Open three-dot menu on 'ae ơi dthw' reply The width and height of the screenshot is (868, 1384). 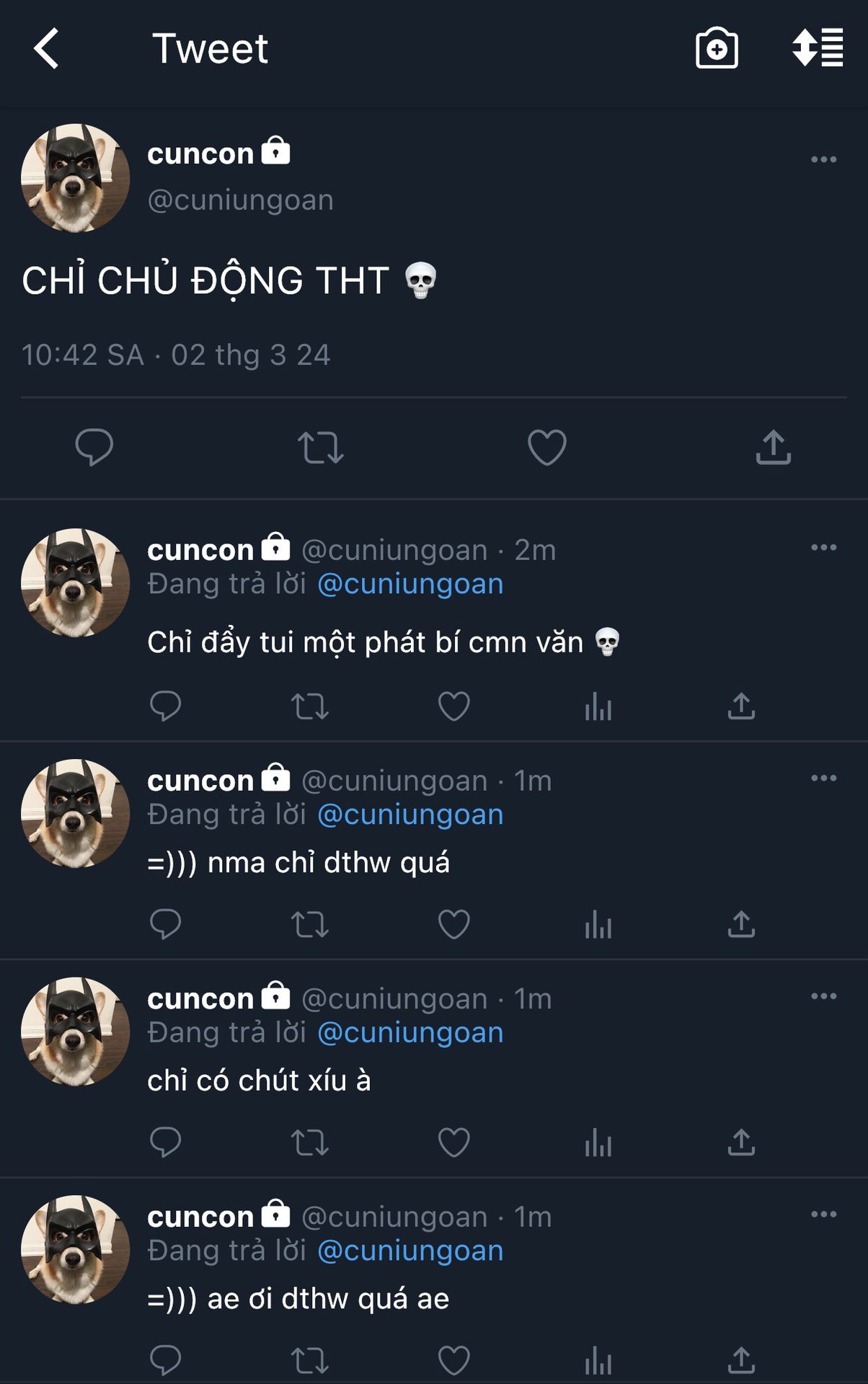click(823, 1215)
